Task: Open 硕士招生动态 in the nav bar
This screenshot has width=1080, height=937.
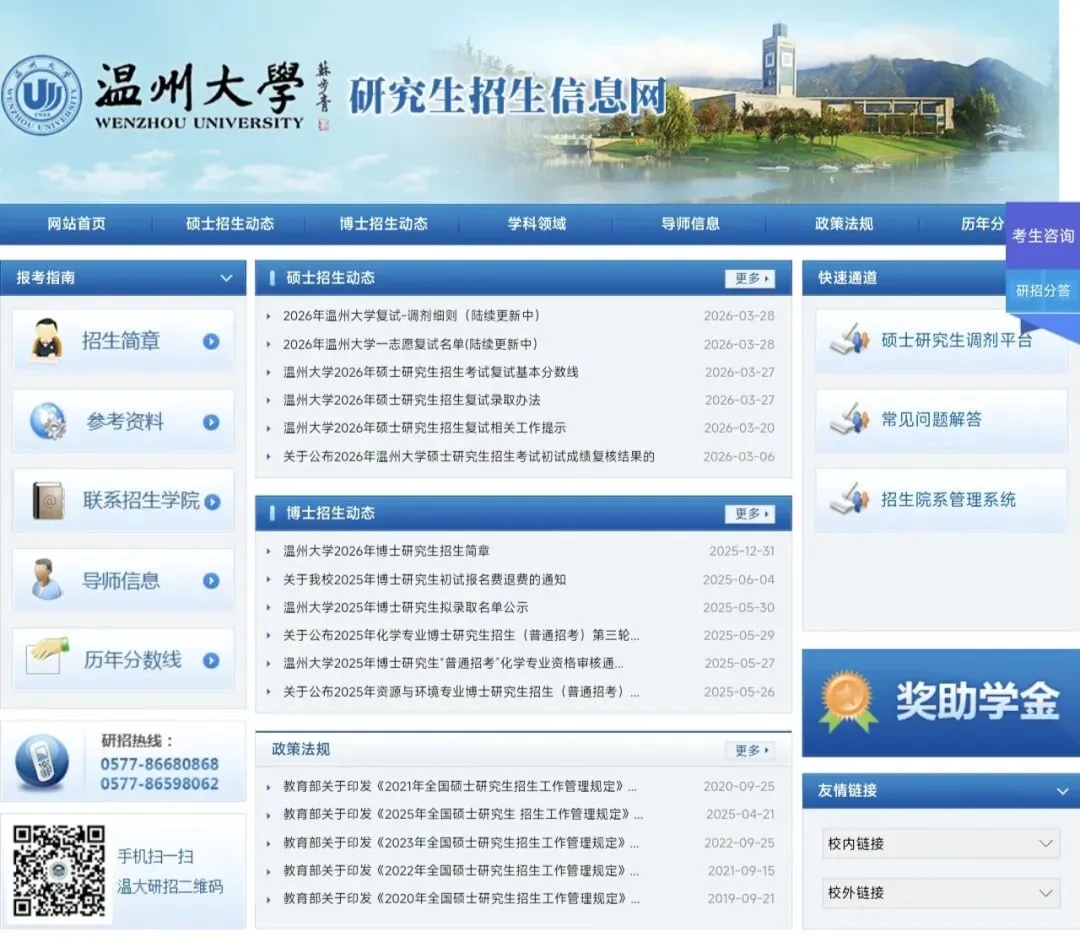Action: pos(230,224)
